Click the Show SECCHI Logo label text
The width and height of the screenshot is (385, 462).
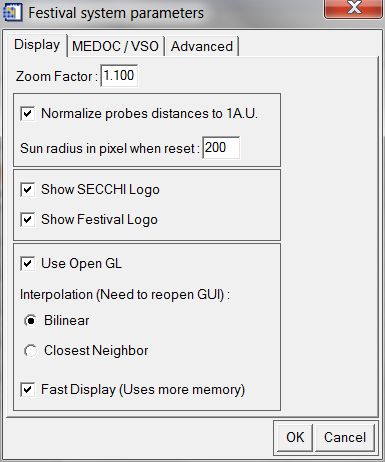pos(100,190)
